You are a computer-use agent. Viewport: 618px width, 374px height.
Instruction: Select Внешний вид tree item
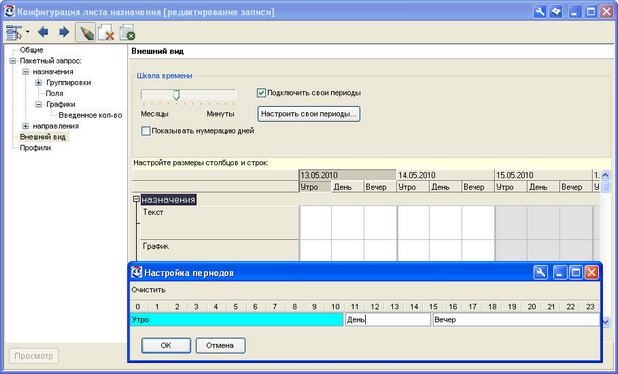pos(43,137)
